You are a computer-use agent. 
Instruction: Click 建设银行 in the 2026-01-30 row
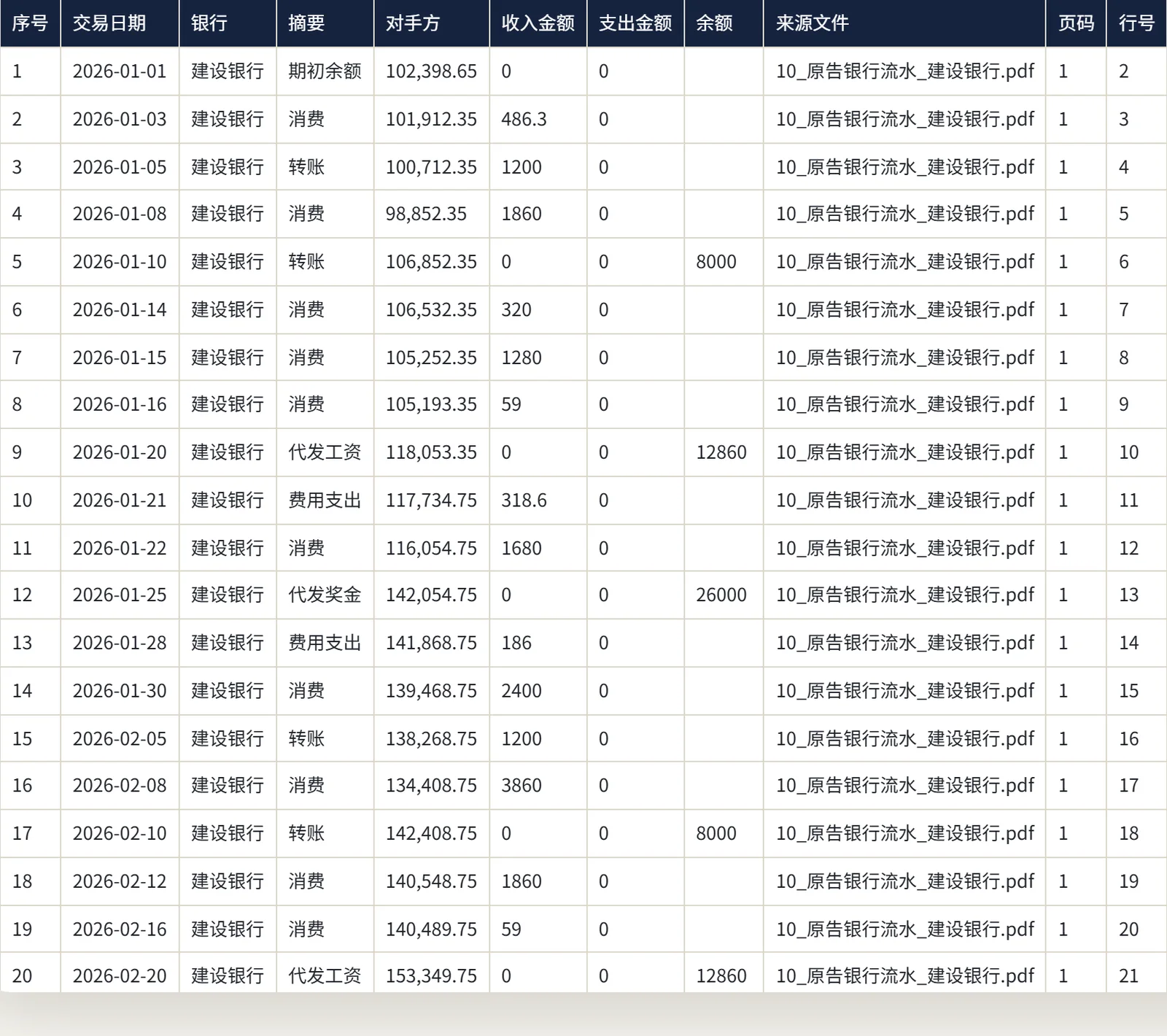(228, 691)
